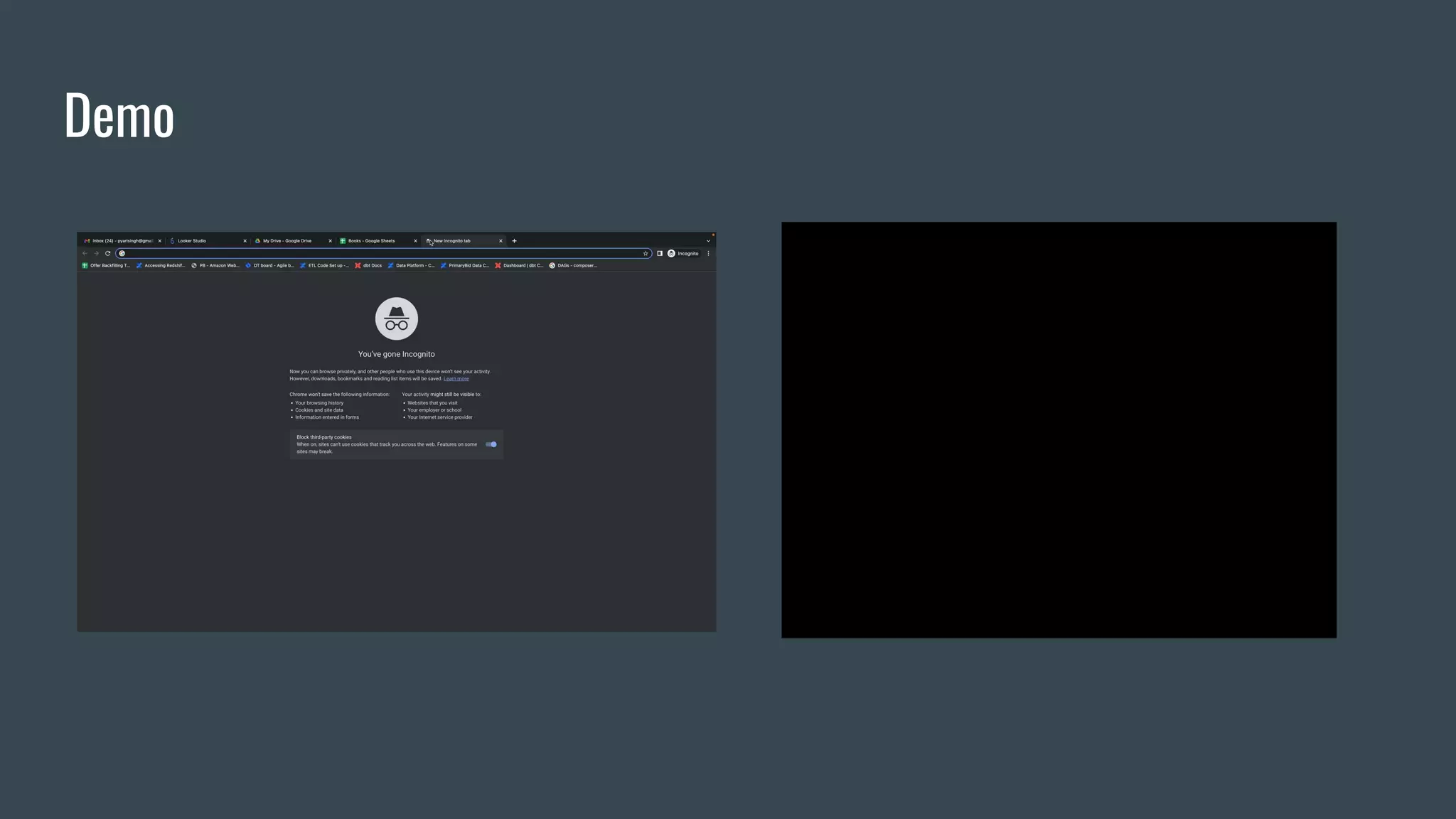The width and height of the screenshot is (1456, 819).
Task: Click the forward navigation arrow
Action: point(96,253)
